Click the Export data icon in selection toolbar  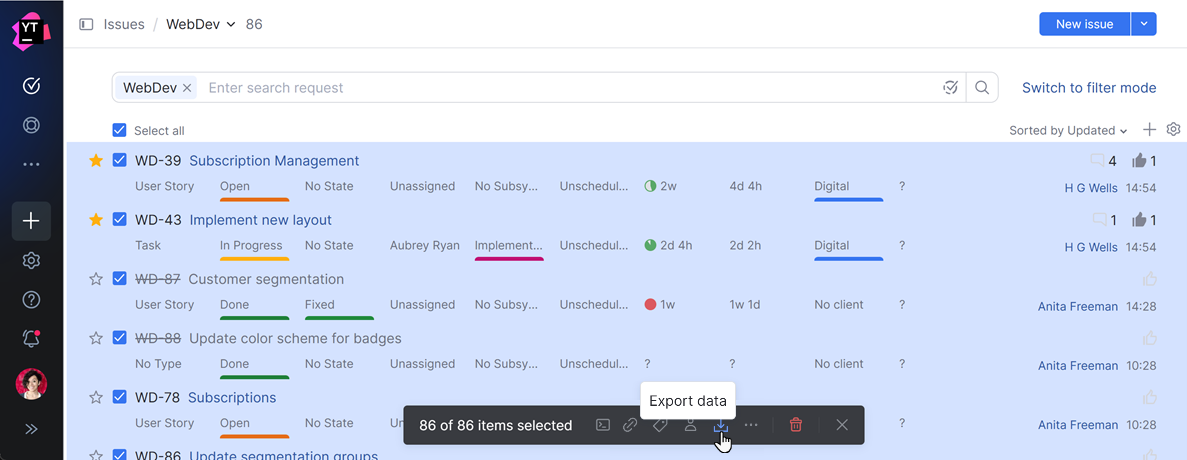pos(720,425)
